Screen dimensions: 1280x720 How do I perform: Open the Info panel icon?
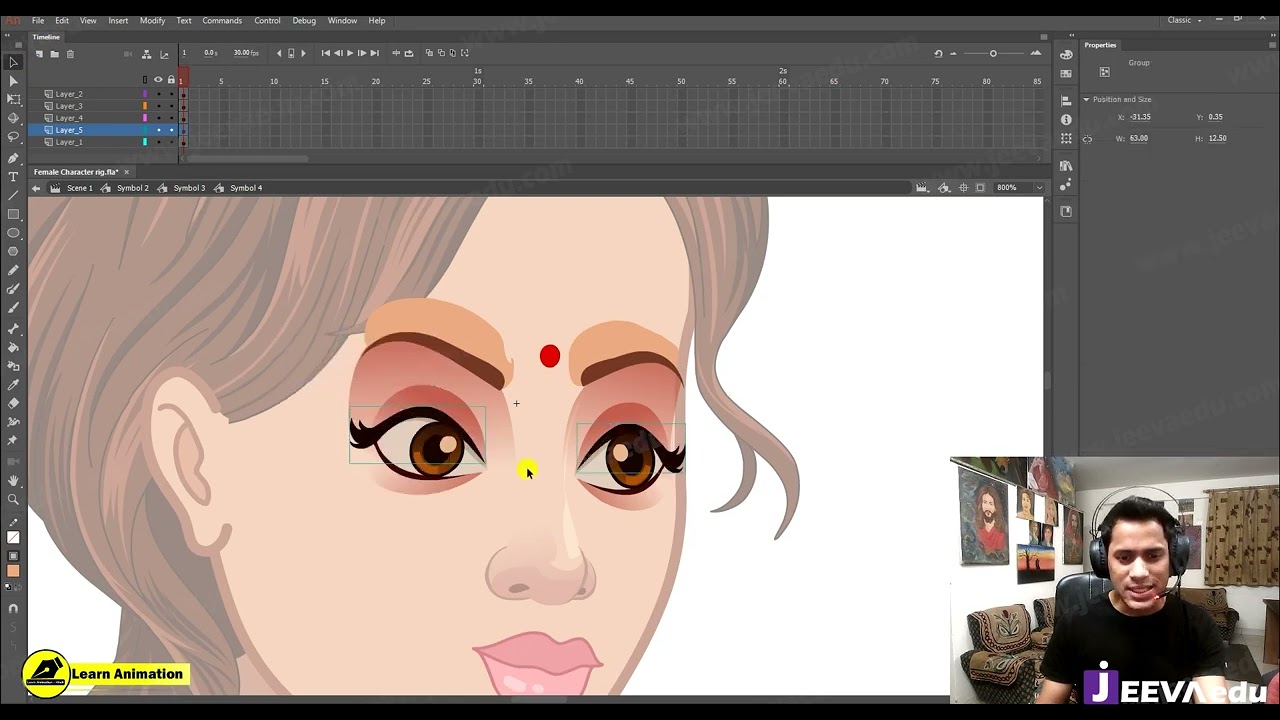[x=1066, y=119]
